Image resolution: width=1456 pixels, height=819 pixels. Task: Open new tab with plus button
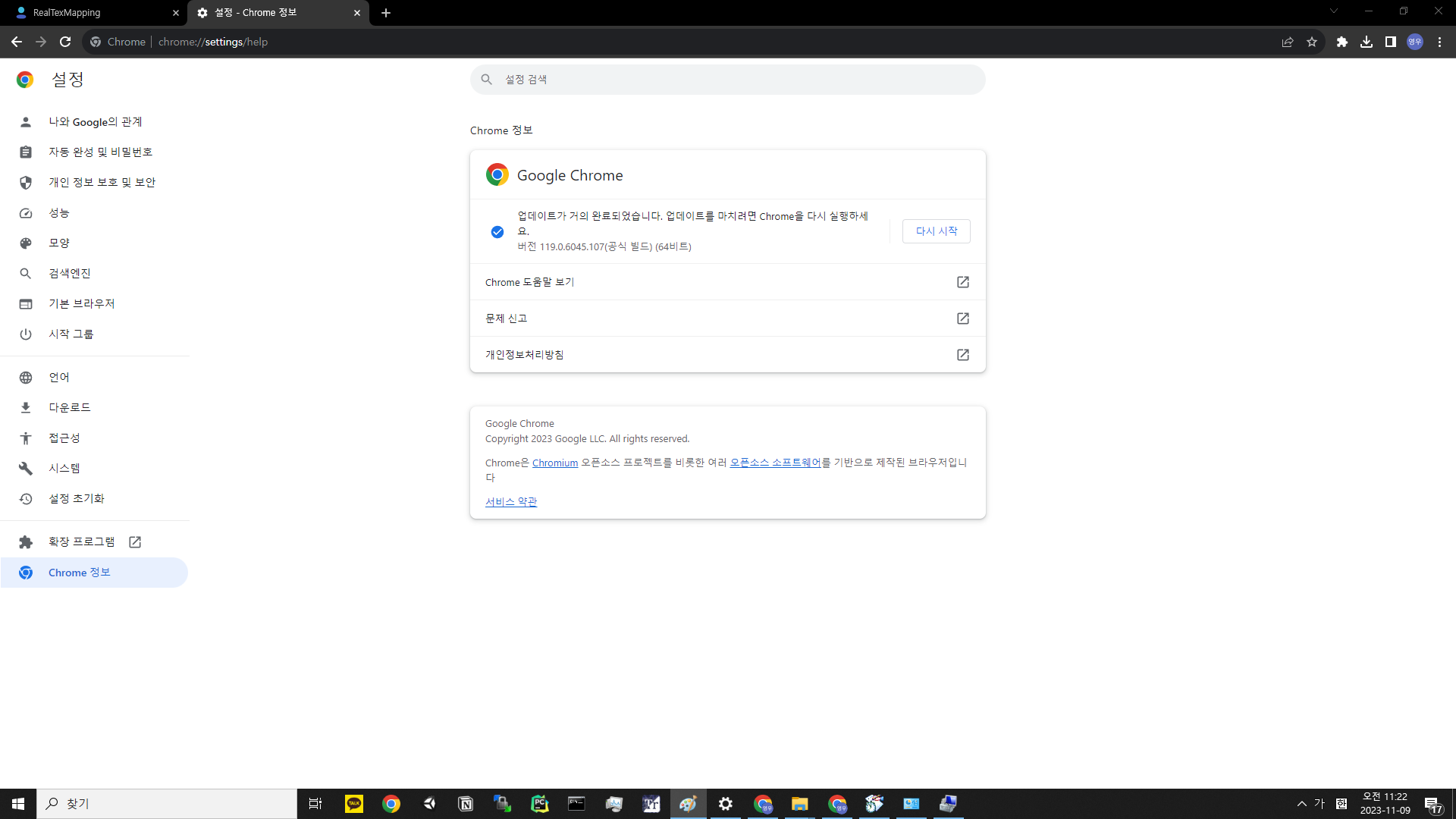(x=386, y=13)
